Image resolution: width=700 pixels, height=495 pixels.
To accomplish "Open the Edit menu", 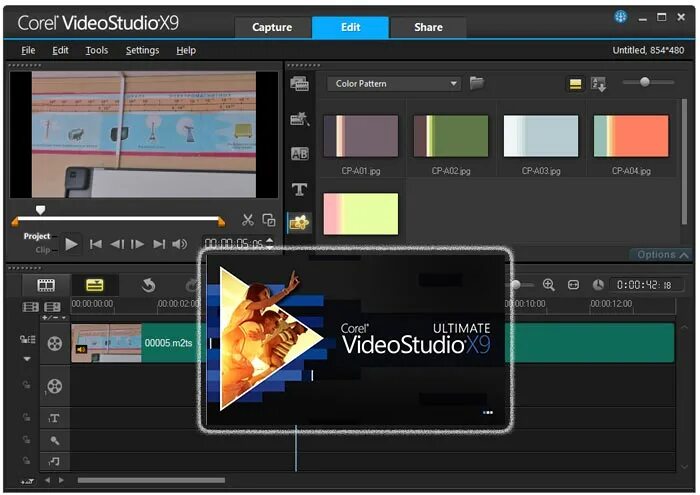I will (60, 50).
